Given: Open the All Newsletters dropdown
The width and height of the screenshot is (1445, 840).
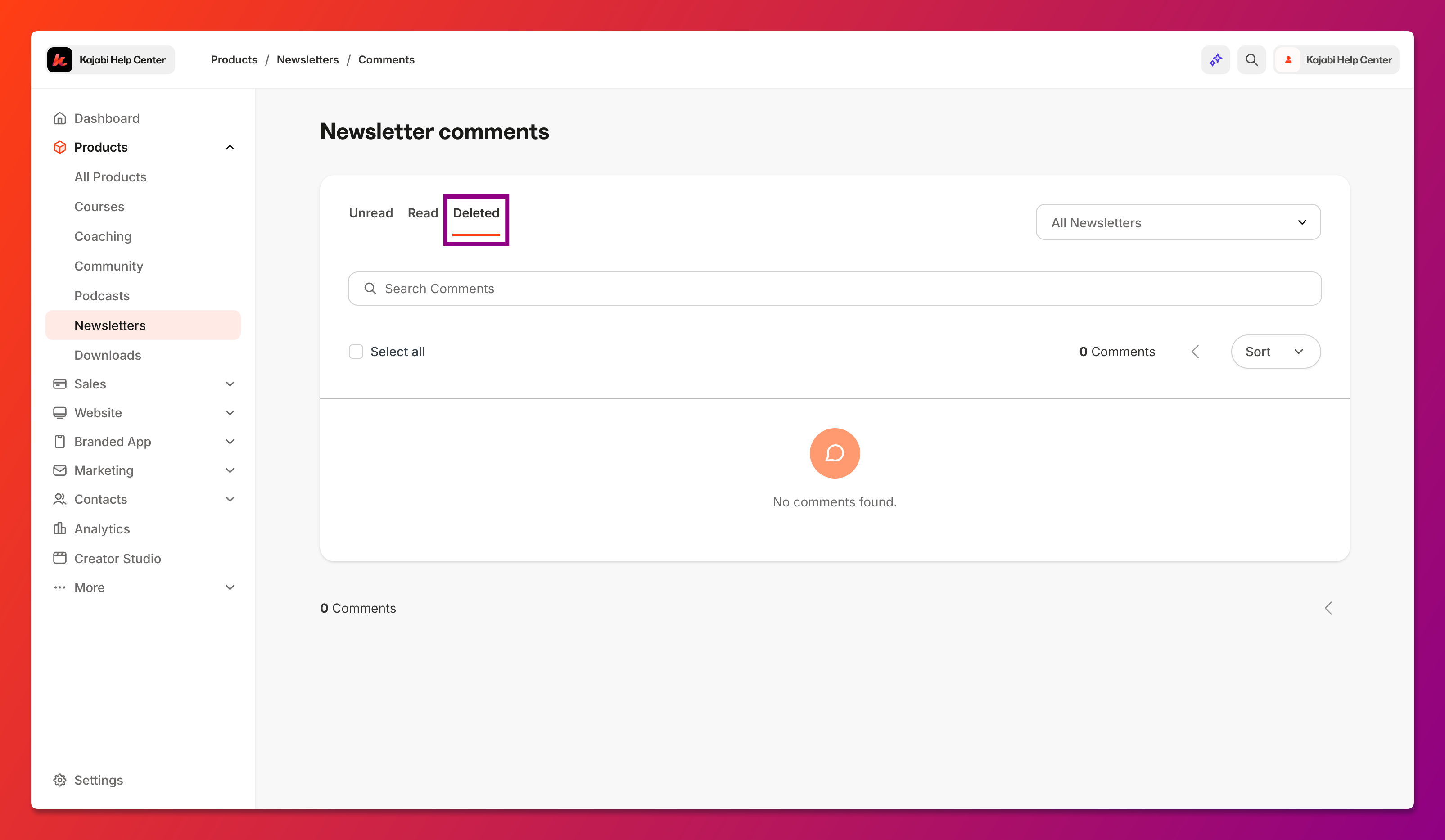Looking at the screenshot, I should coord(1179,222).
